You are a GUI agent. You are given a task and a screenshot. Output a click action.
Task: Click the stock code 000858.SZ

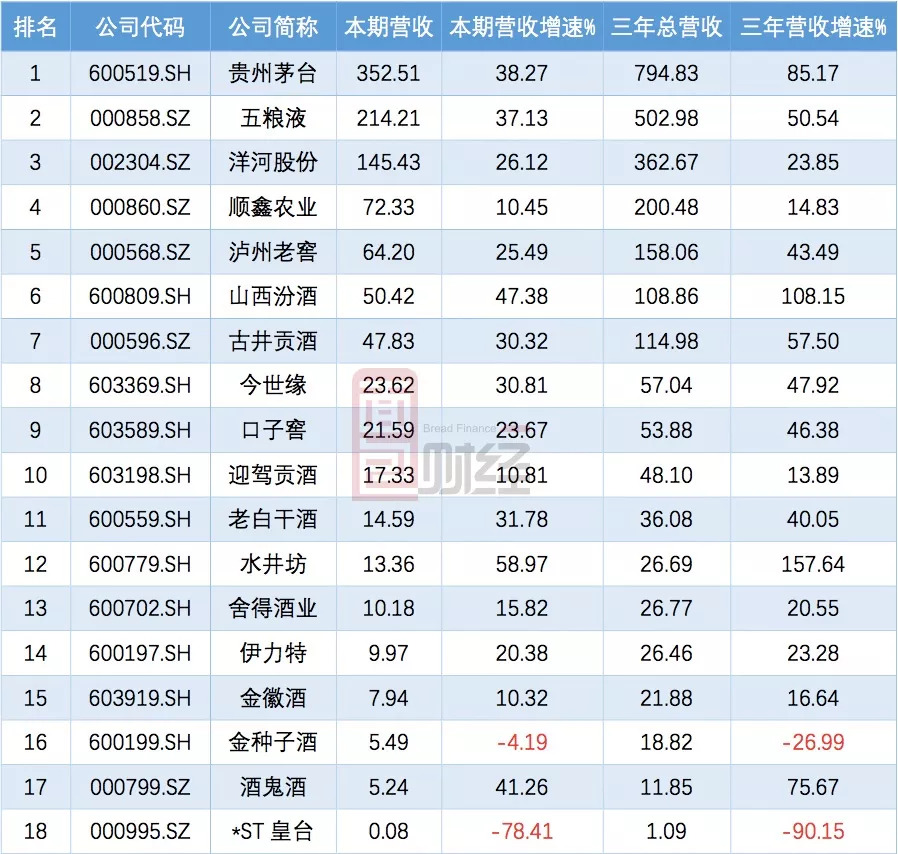pyautogui.click(x=140, y=118)
